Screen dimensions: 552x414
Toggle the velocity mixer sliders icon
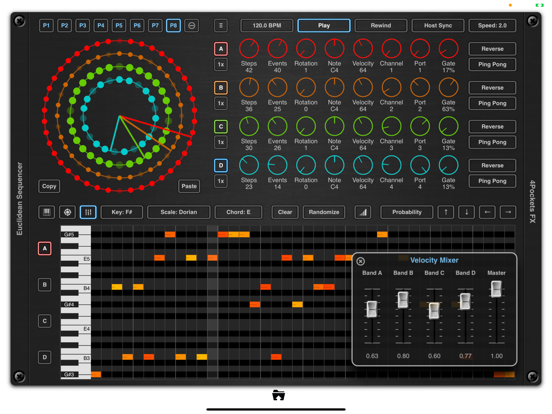click(x=88, y=212)
